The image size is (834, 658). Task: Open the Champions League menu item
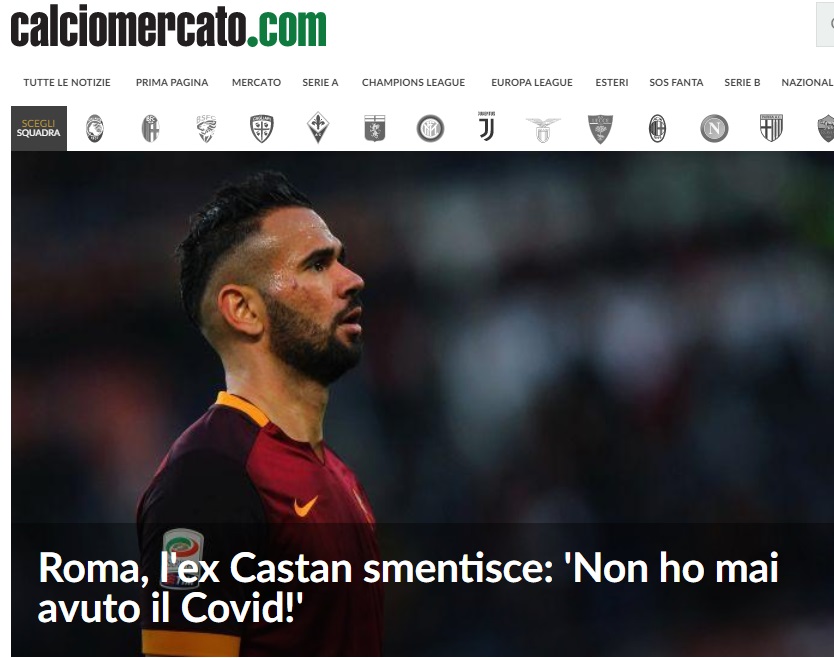(413, 82)
